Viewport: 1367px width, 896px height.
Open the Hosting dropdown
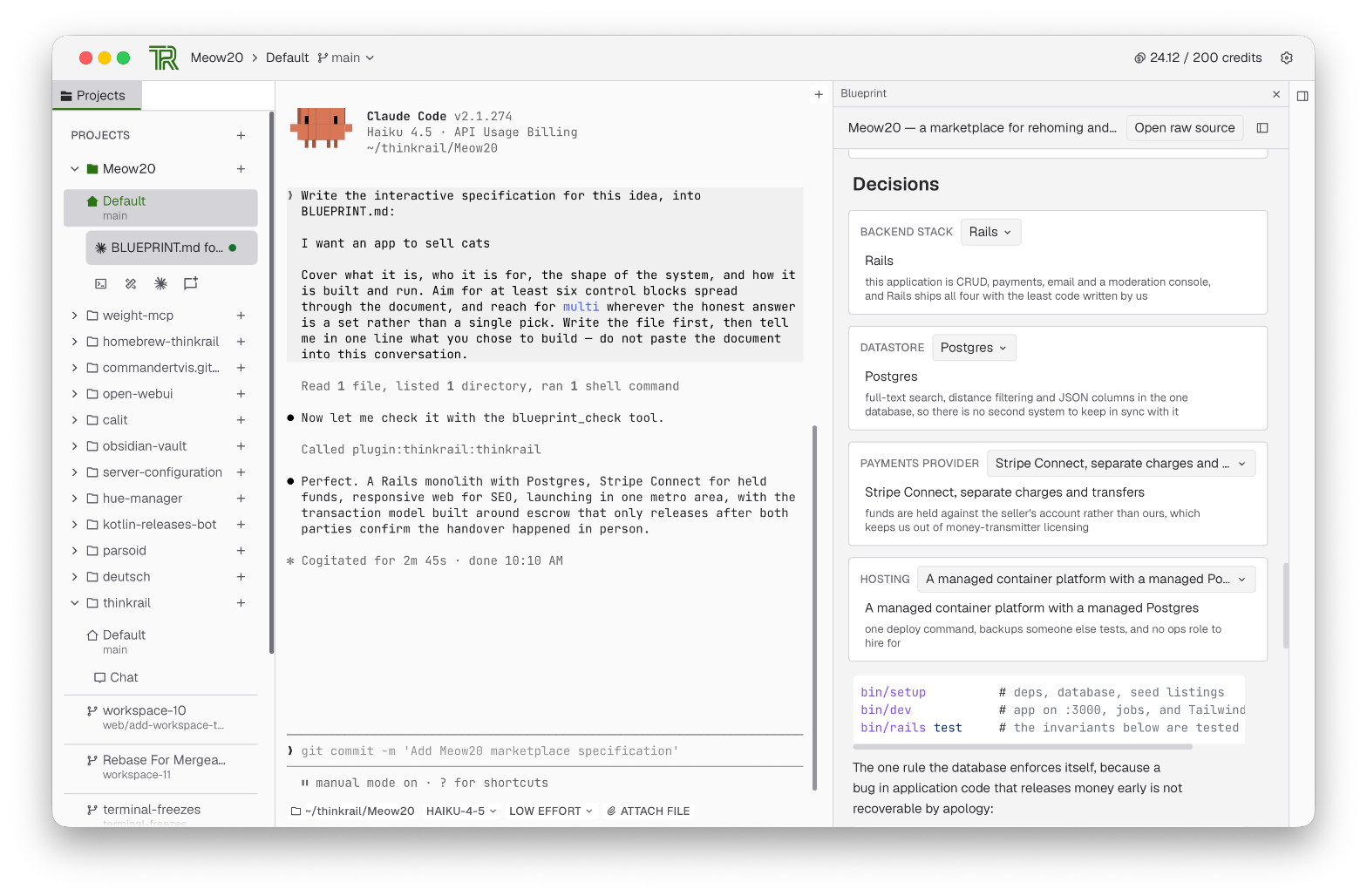coord(1086,580)
